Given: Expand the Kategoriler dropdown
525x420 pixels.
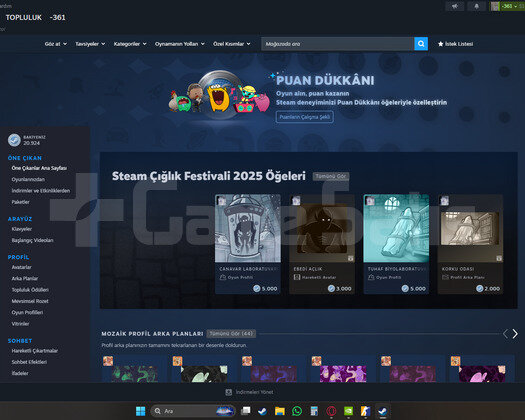Looking at the screenshot, I should pyautogui.click(x=130, y=44).
